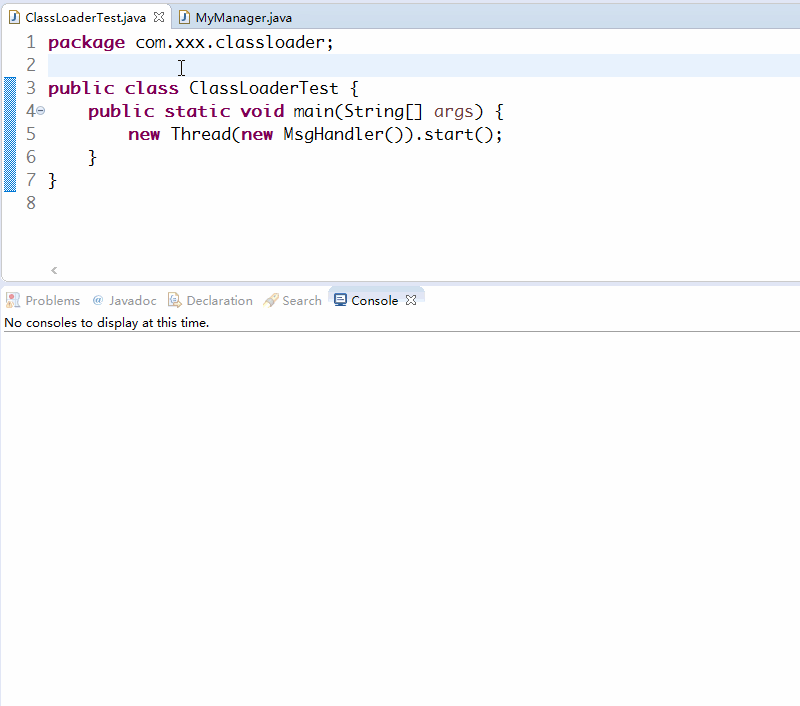Click the Declaration view icon
This screenshot has height=706, width=800.
pyautogui.click(x=174, y=300)
